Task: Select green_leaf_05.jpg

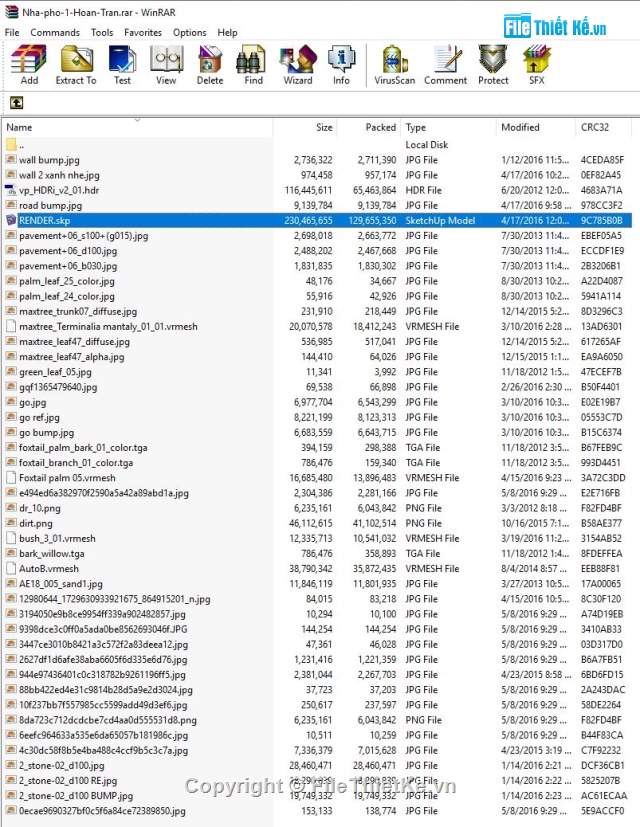Action: click(55, 372)
